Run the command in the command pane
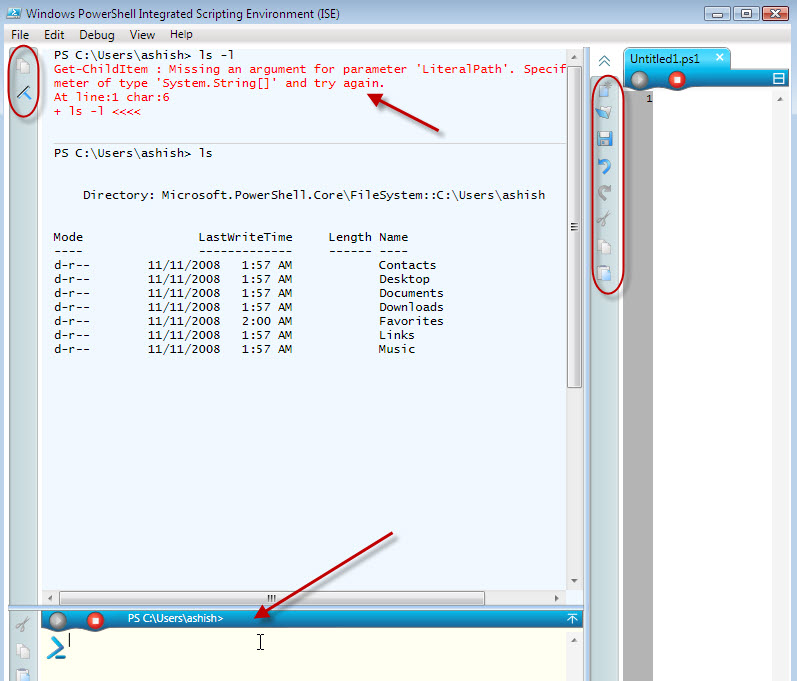The height and width of the screenshot is (681, 797). [57, 620]
